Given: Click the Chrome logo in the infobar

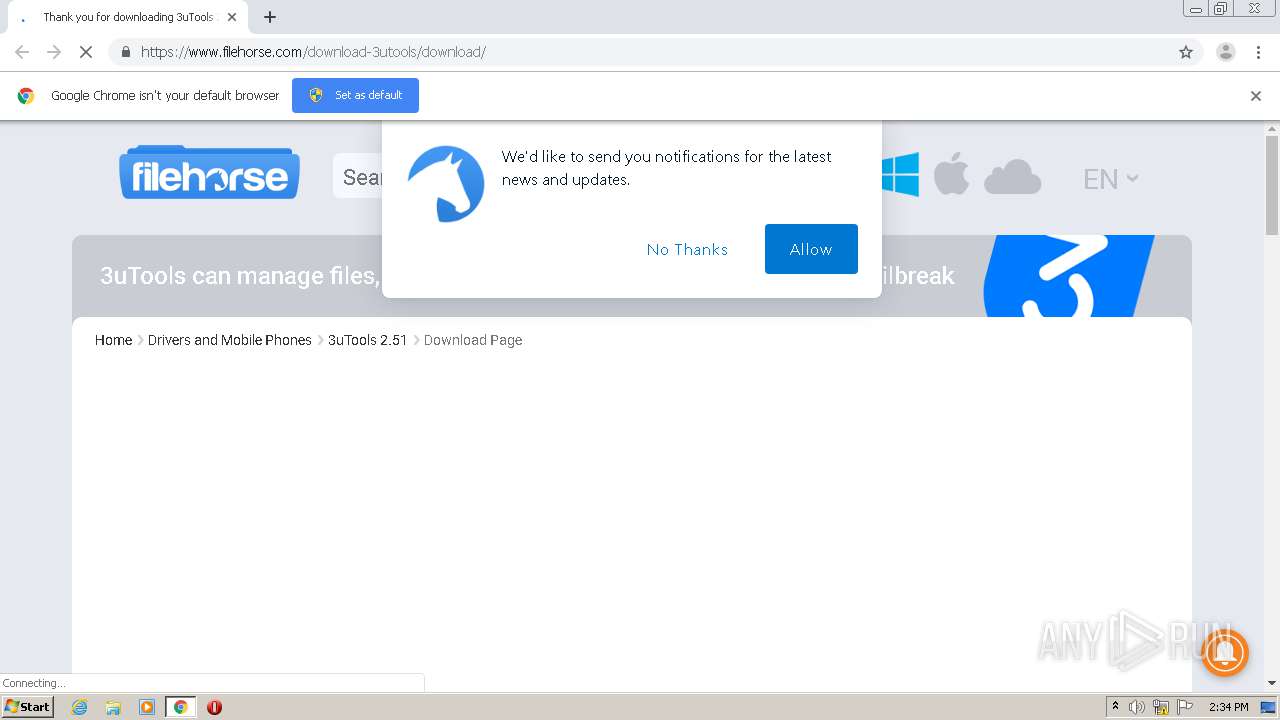Looking at the screenshot, I should click(x=26, y=96).
